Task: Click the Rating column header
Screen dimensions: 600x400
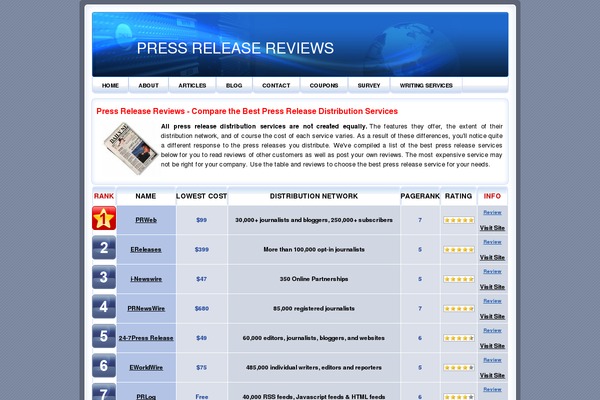Action: coord(458,196)
